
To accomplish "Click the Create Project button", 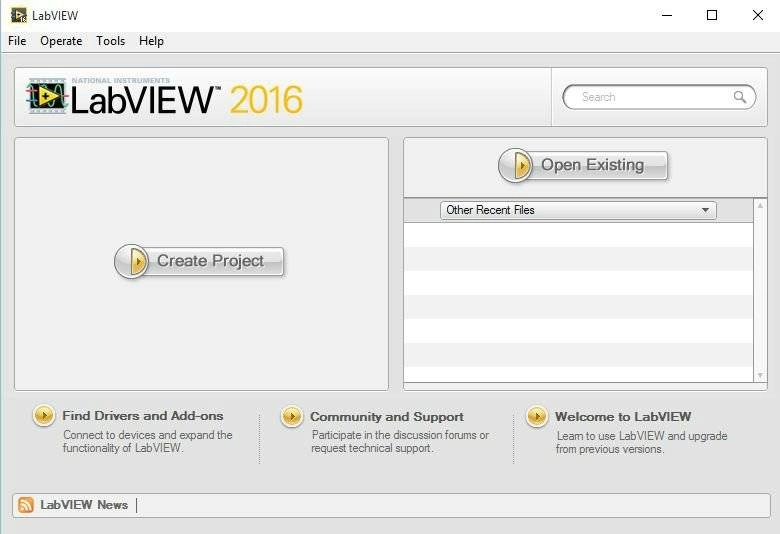I will pyautogui.click(x=199, y=261).
